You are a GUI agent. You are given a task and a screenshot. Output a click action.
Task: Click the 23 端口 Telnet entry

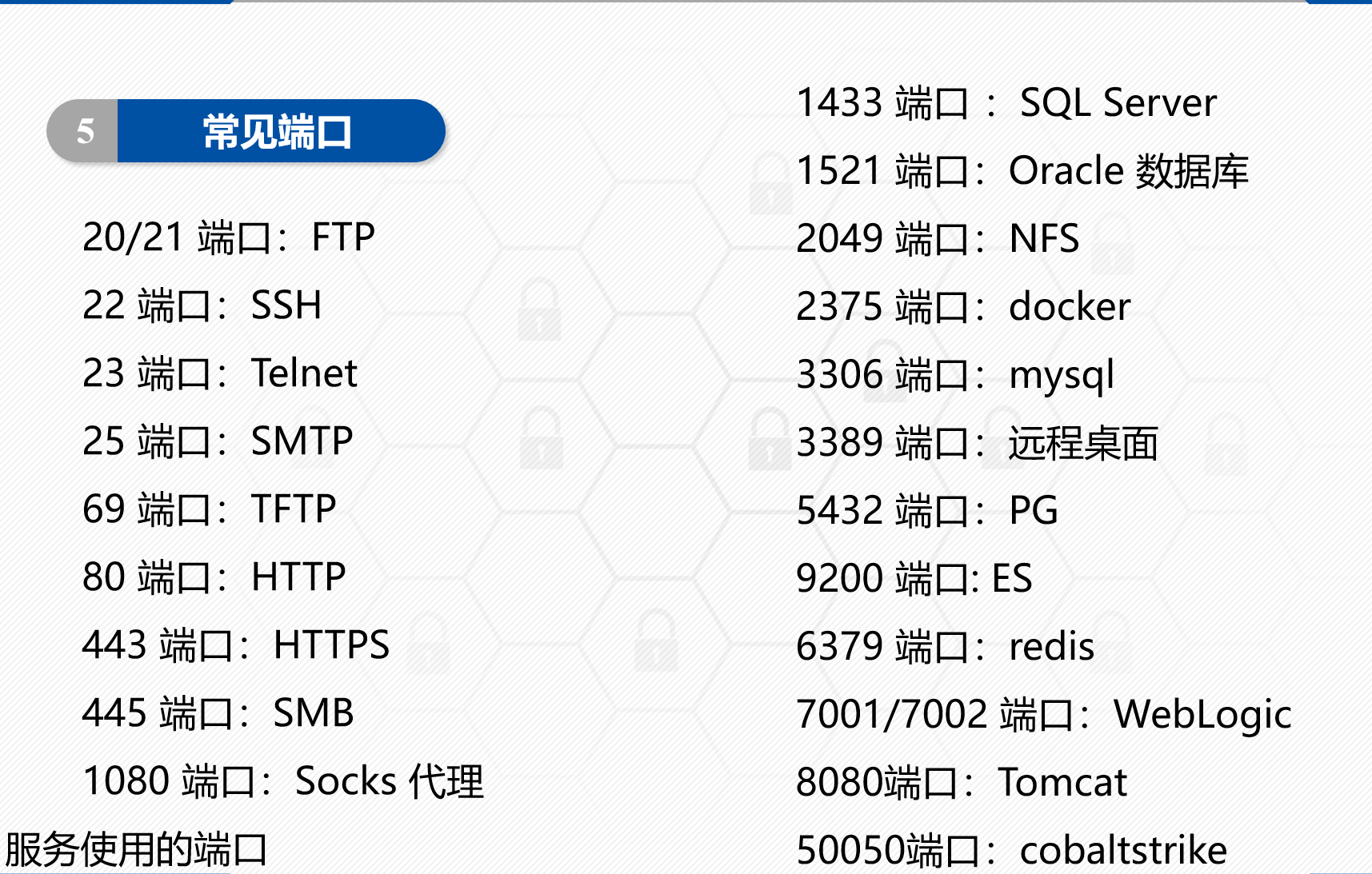click(220, 373)
